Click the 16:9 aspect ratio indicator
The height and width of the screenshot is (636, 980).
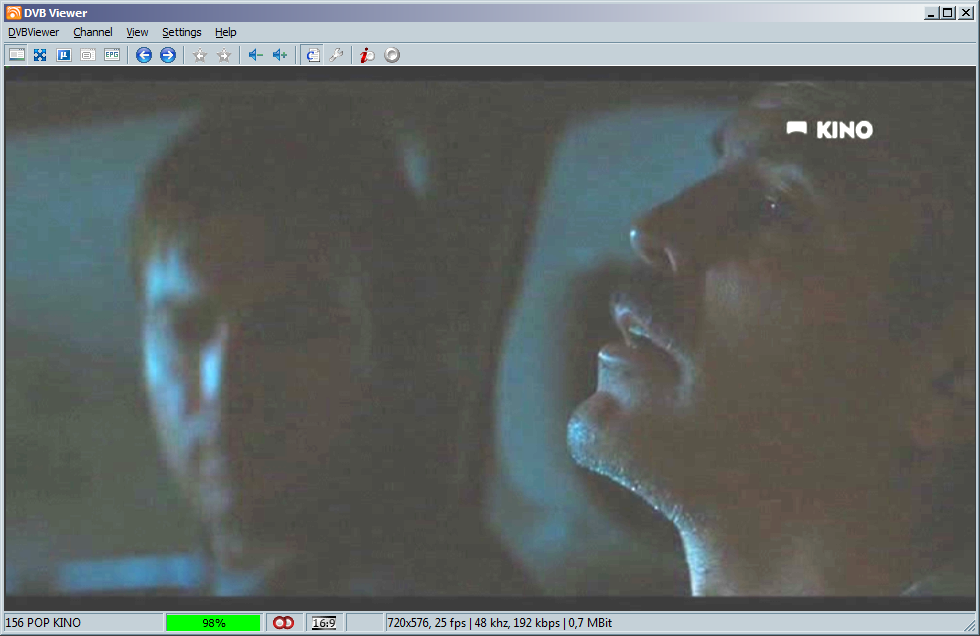(x=324, y=623)
